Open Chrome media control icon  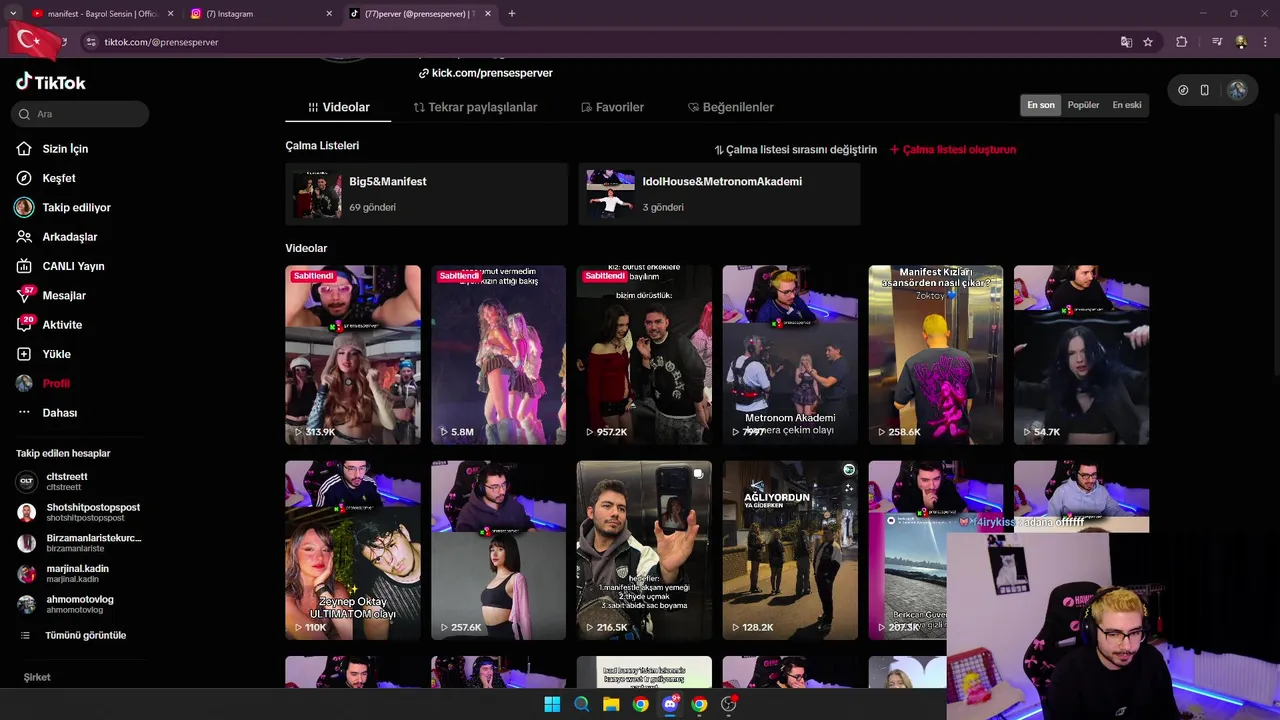(1217, 42)
